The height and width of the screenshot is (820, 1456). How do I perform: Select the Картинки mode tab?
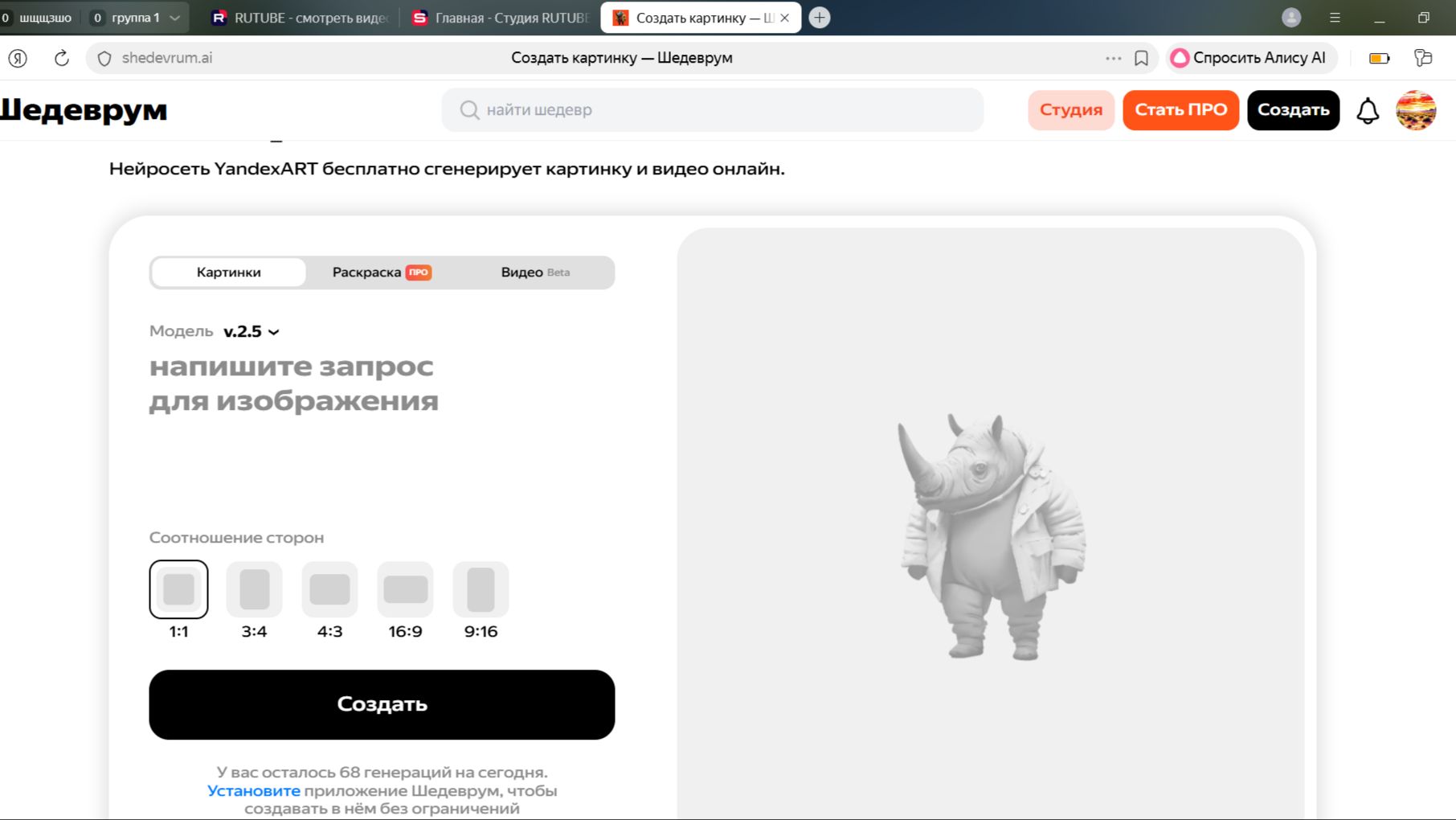click(x=229, y=273)
